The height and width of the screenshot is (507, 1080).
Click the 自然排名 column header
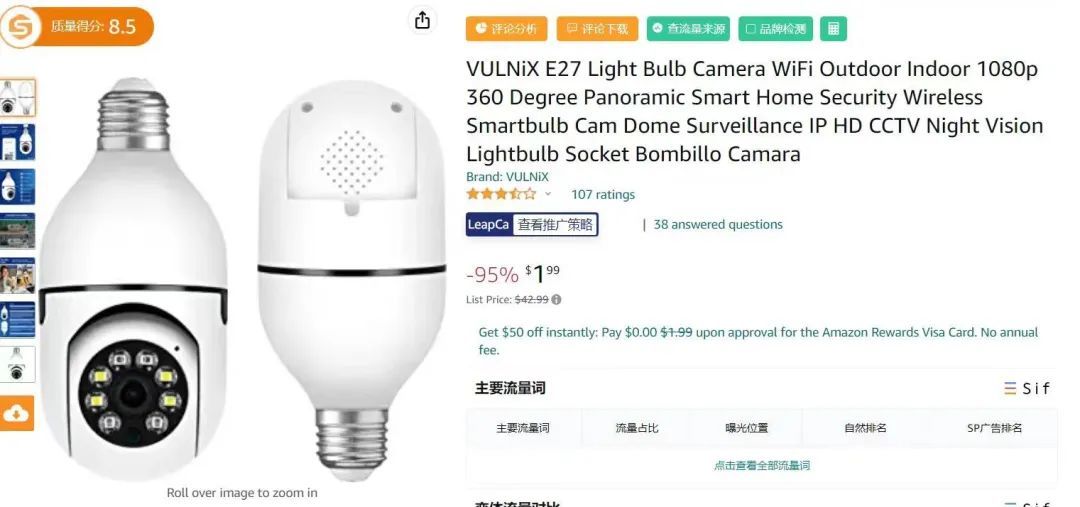pyautogui.click(x=865, y=428)
